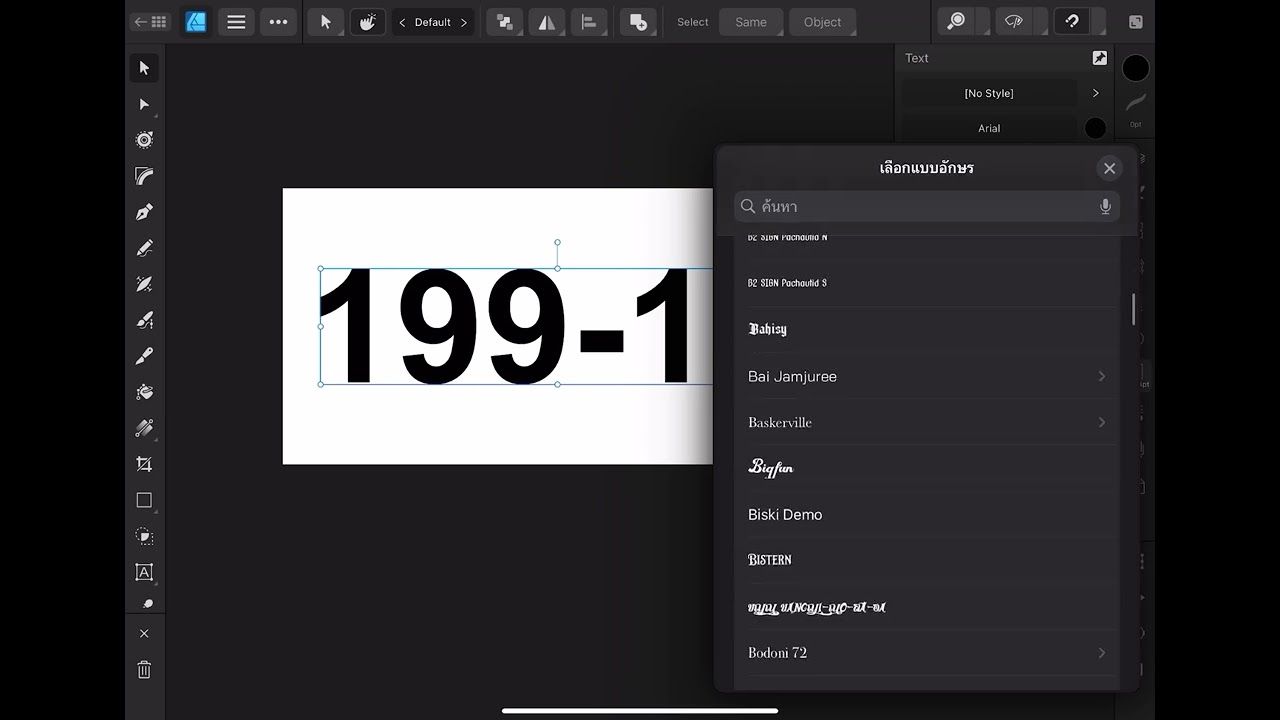Choose Baskerville font
Image resolution: width=1280 pixels, height=720 pixels.
tap(927, 422)
